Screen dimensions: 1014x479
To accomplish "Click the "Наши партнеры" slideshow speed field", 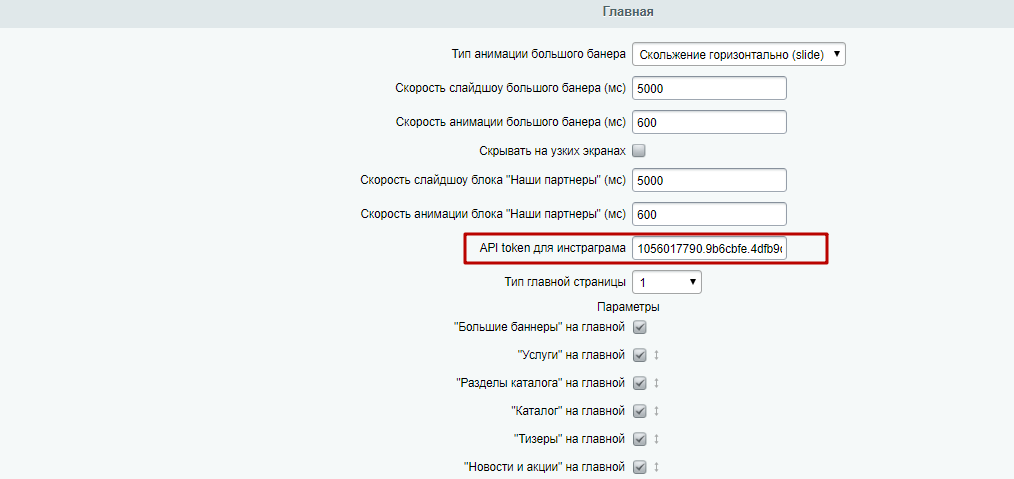I will point(709,181).
